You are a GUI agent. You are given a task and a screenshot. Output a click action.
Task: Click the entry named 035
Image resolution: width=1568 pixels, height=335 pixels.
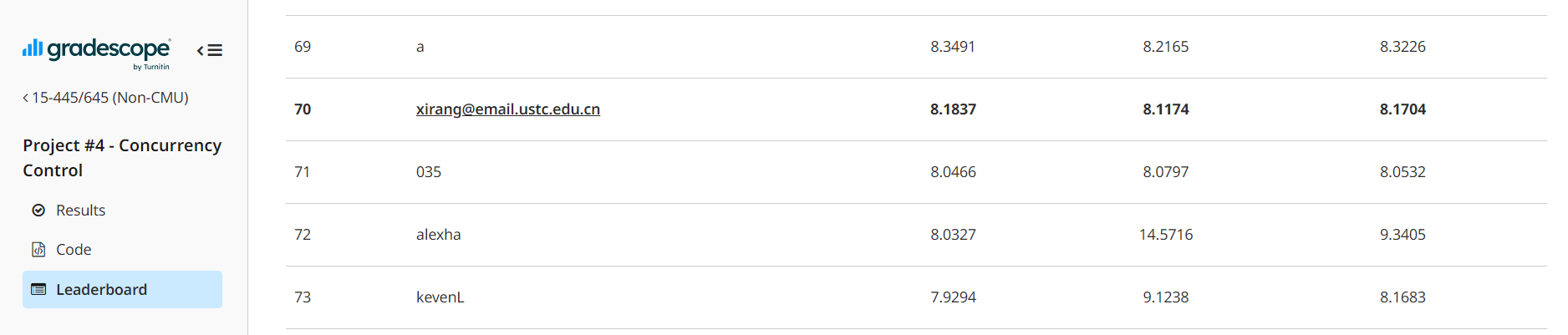428,172
